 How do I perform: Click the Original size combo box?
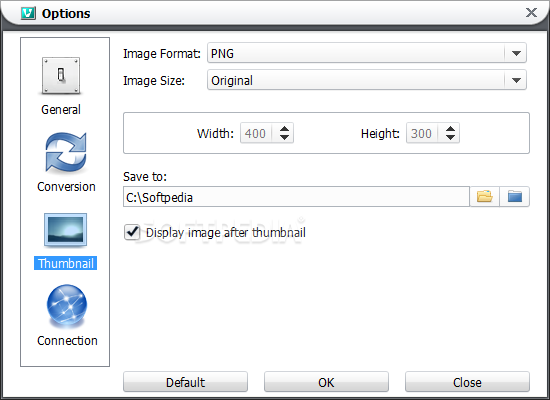(367, 80)
